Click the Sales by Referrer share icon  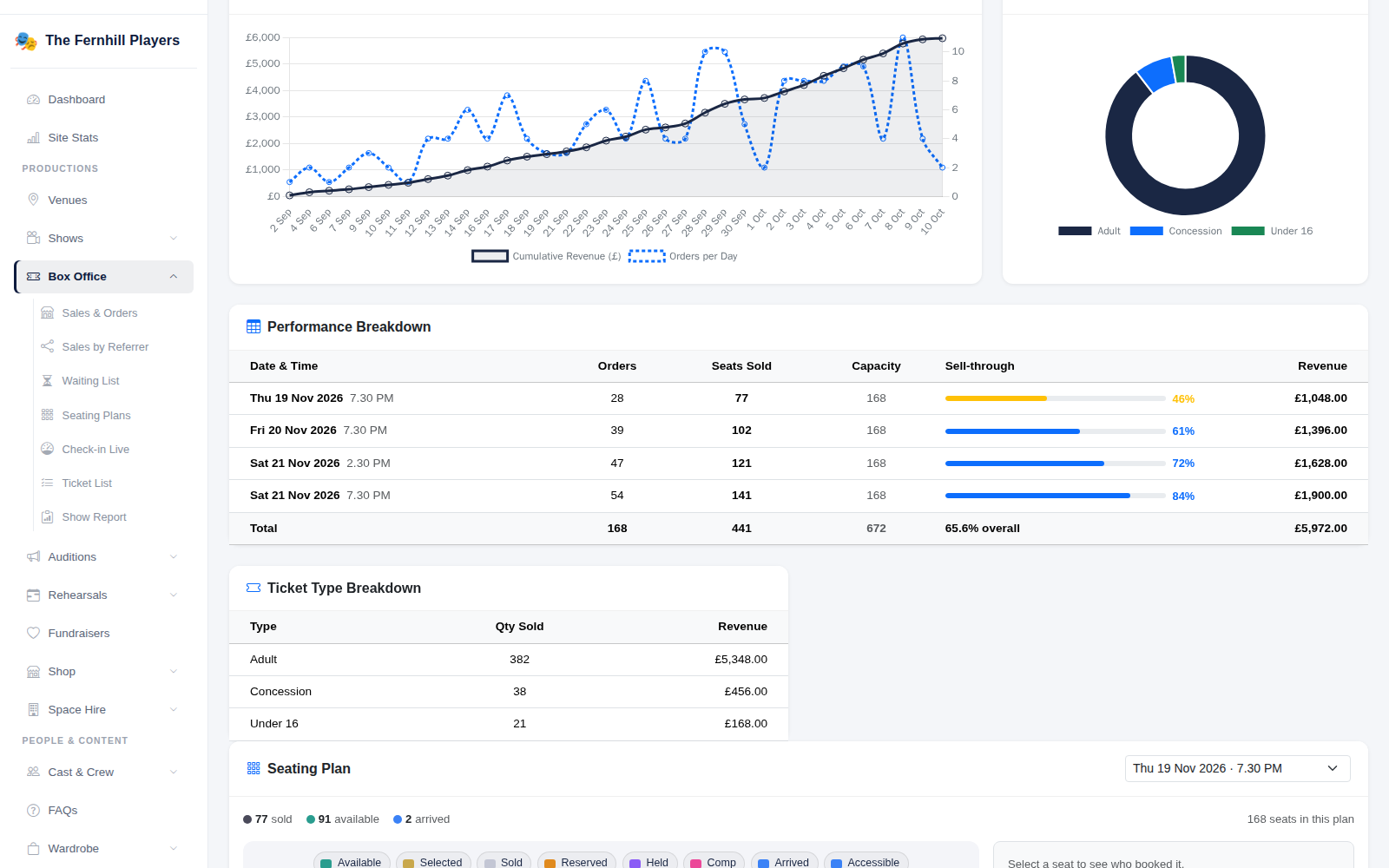point(47,347)
